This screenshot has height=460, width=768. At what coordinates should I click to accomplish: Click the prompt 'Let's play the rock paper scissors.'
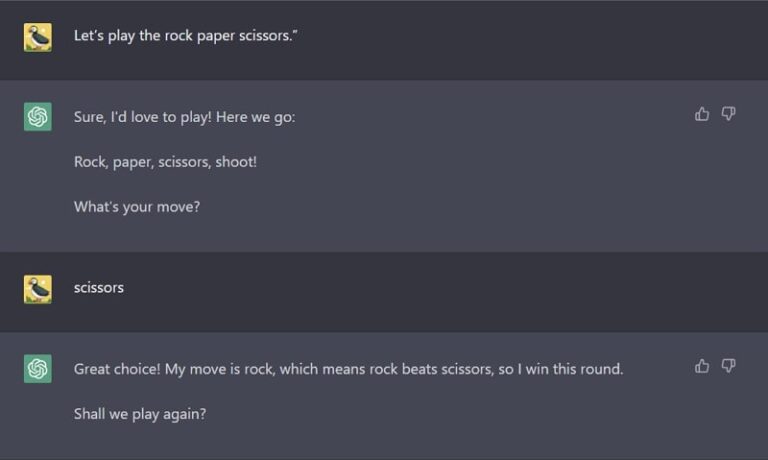click(x=186, y=36)
